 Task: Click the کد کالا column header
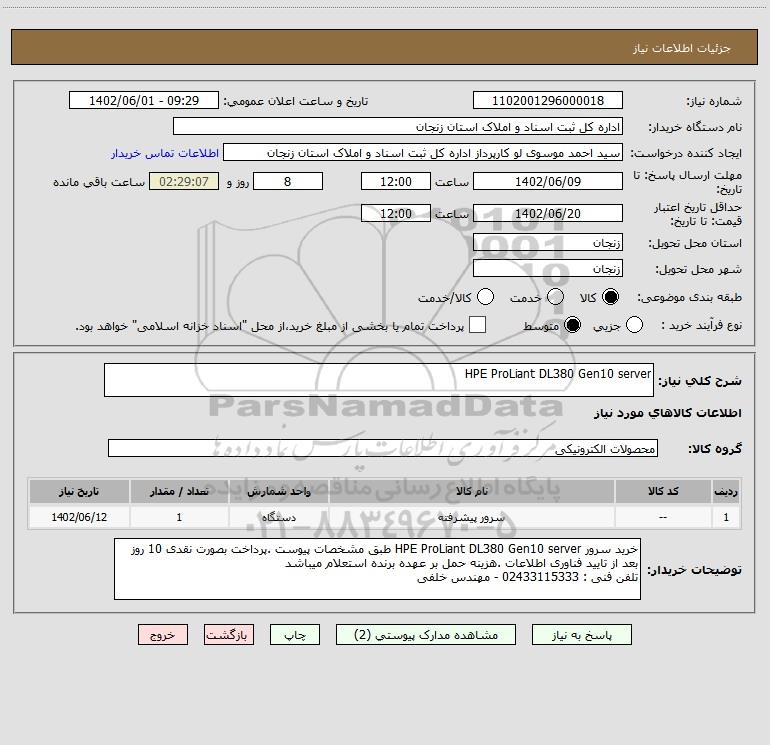click(663, 491)
